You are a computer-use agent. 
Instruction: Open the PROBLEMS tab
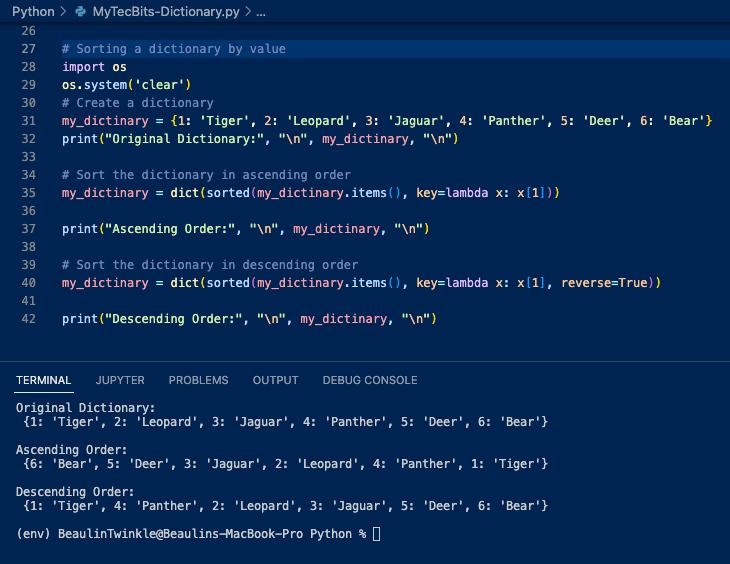click(198, 380)
